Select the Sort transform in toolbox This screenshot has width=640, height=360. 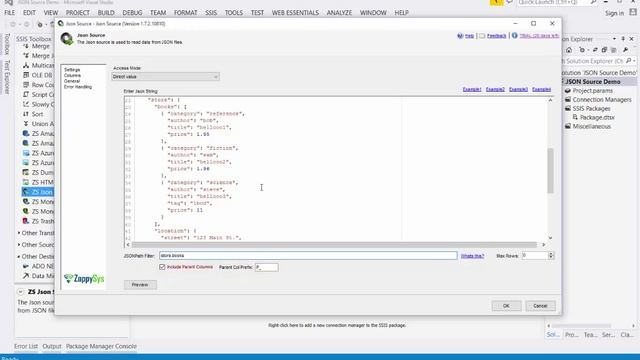pyautogui.click(x=33, y=114)
